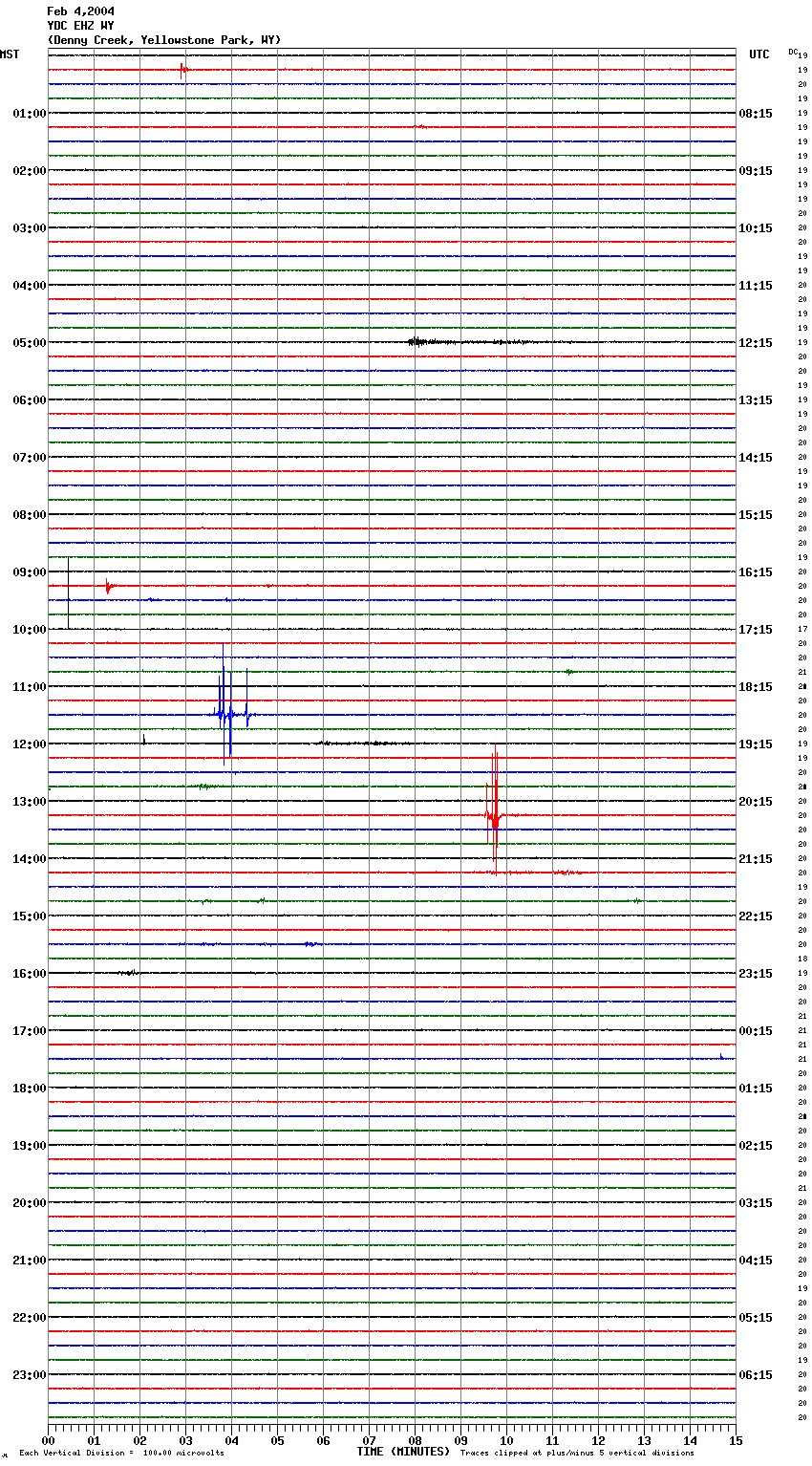812x1466 pixels.
Task: Click the '22:15' UTC time label
Action: [x=756, y=916]
